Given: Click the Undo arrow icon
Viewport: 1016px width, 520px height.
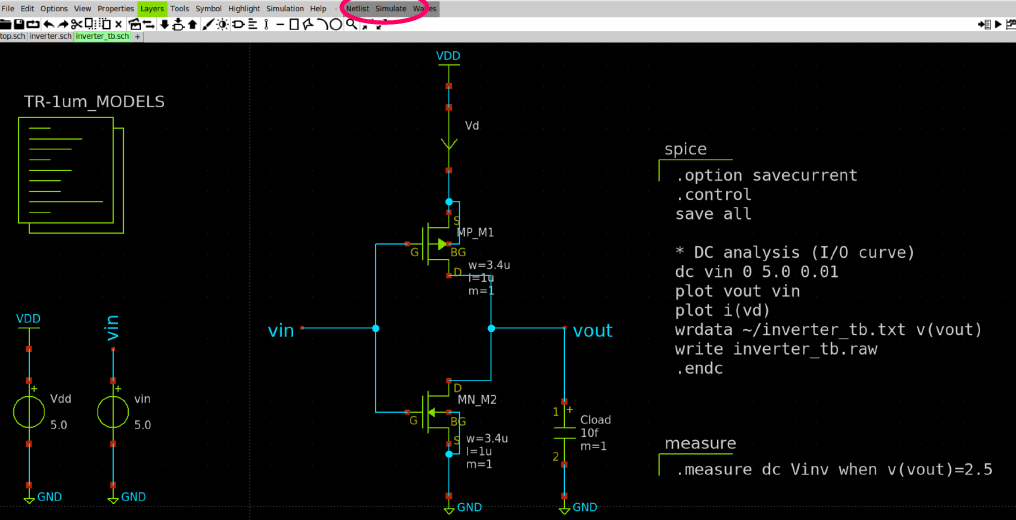Looking at the screenshot, I should pos(49,24).
